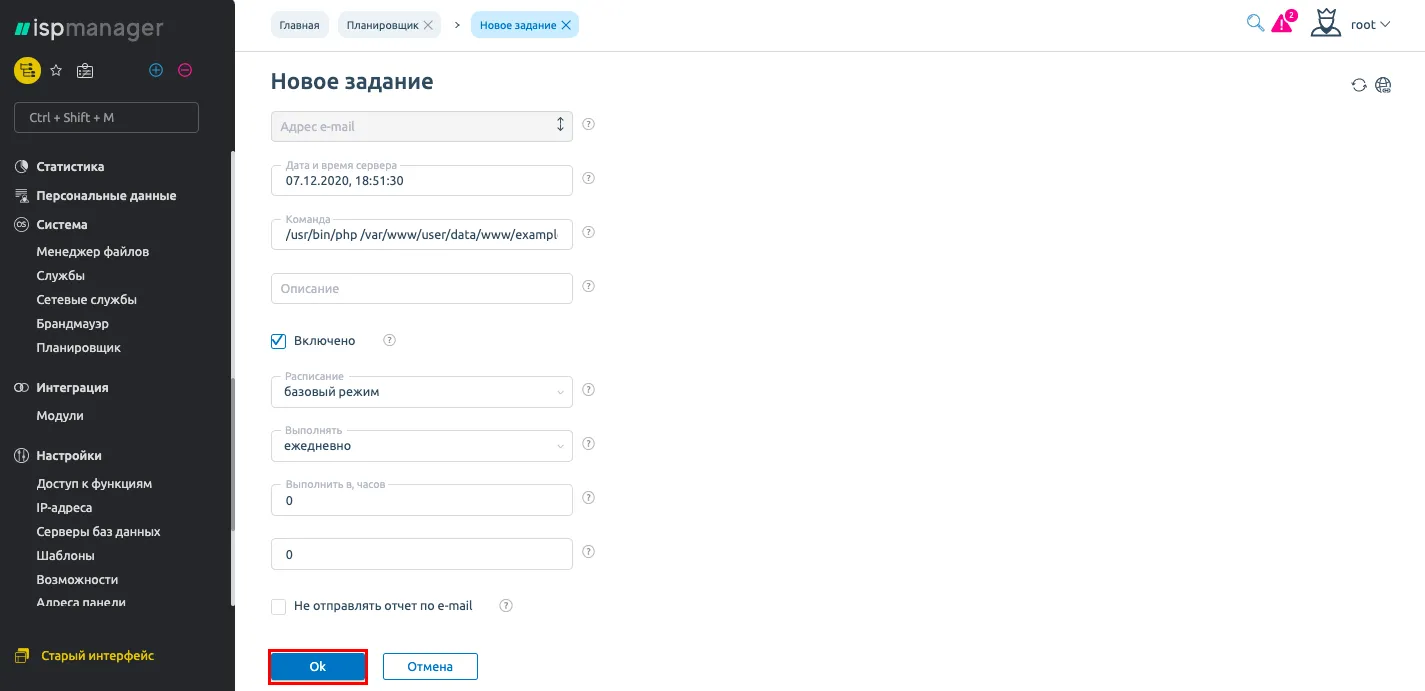Screen dimensions: 1425x691
Task: Enable Не отправлять отчет по e-mail checkbox
Action: 279,606
